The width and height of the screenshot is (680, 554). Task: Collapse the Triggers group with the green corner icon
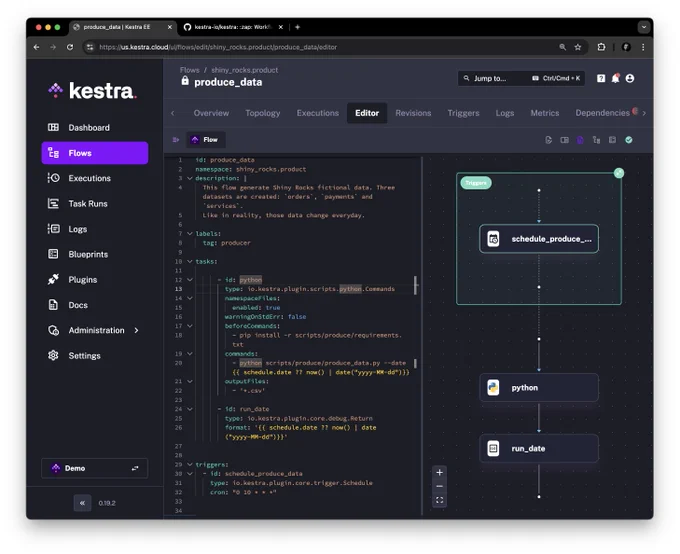[x=619, y=173]
